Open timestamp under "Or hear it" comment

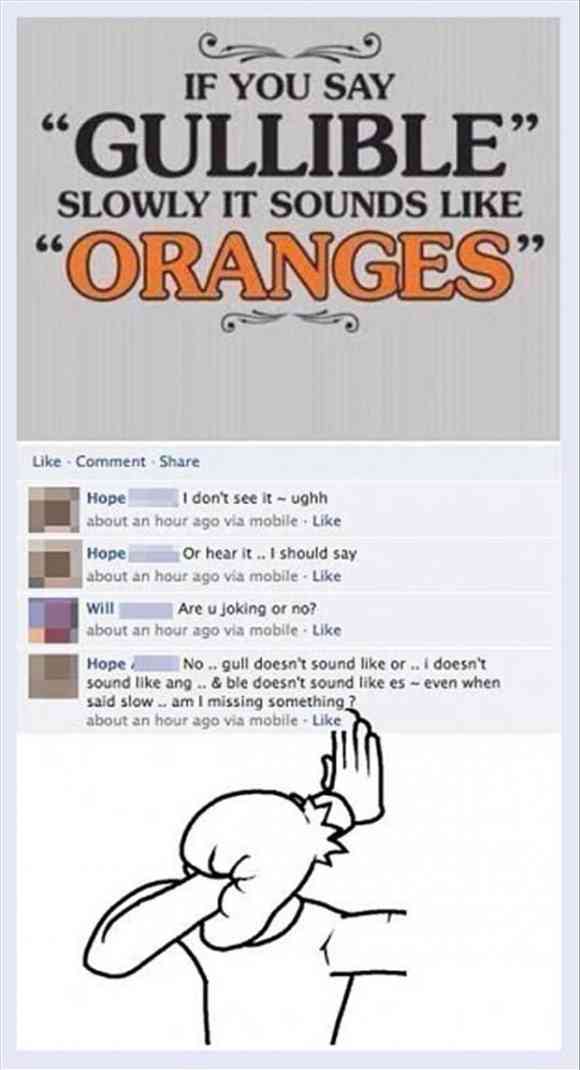click(192, 576)
